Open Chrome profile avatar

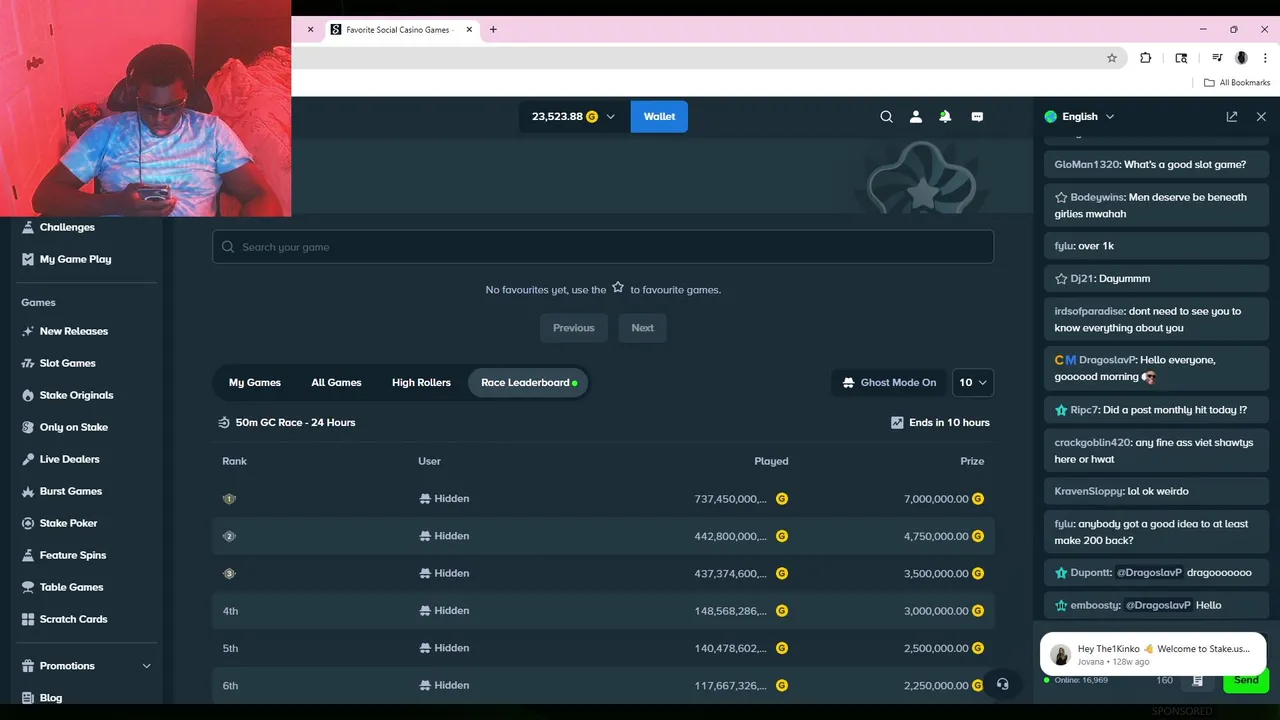click(x=1241, y=58)
